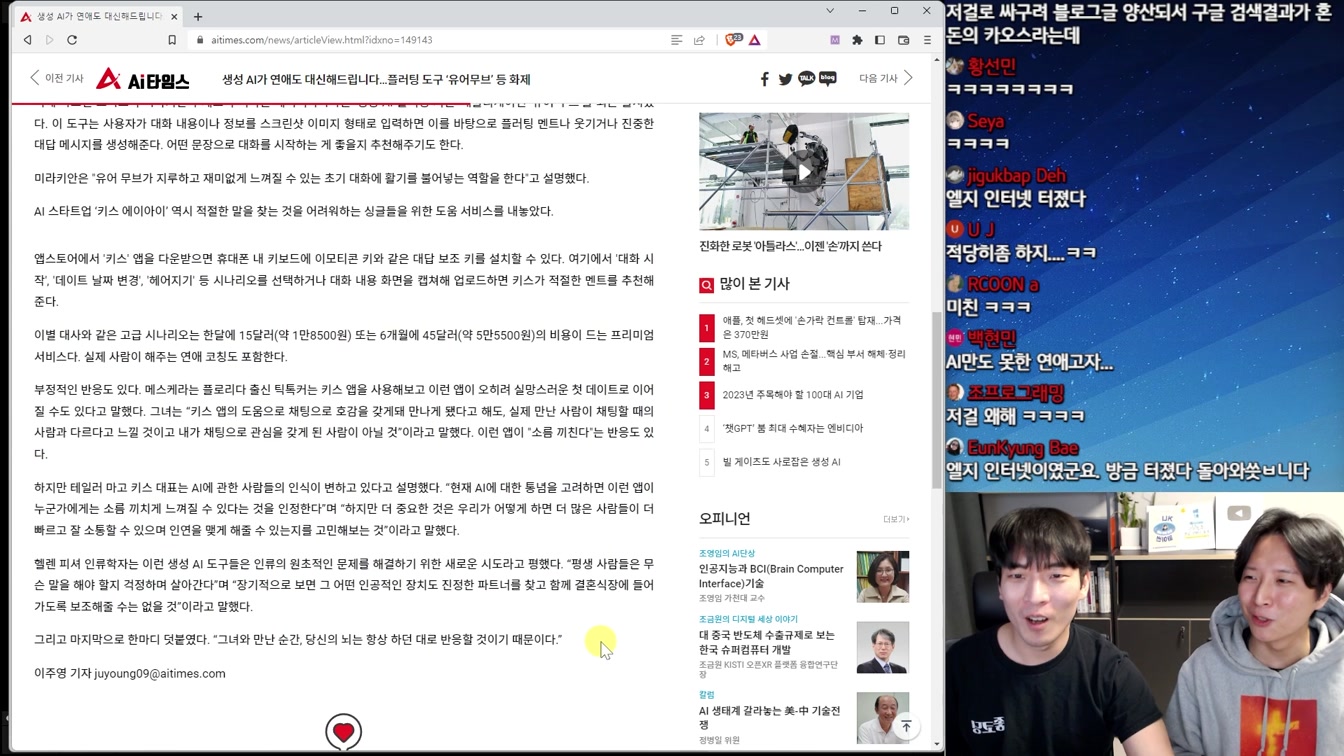Open the Brave Rewards triangle icon
Viewport: 1344px width, 756px height.
coord(755,40)
